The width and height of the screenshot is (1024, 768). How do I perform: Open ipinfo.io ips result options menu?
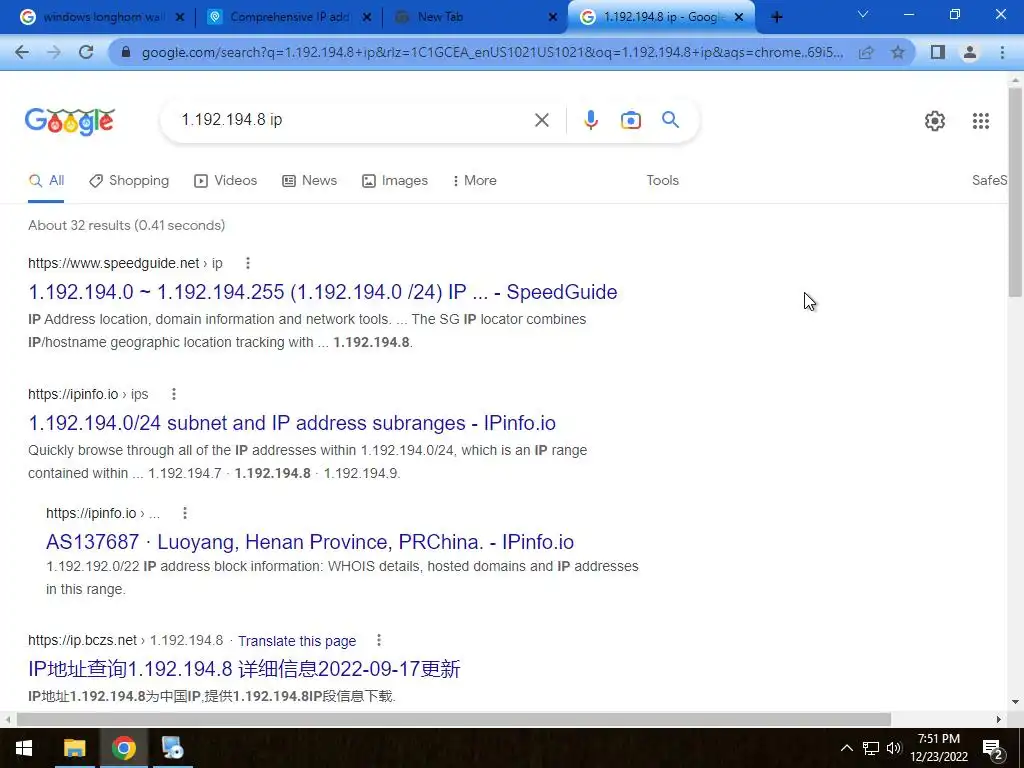tap(174, 394)
